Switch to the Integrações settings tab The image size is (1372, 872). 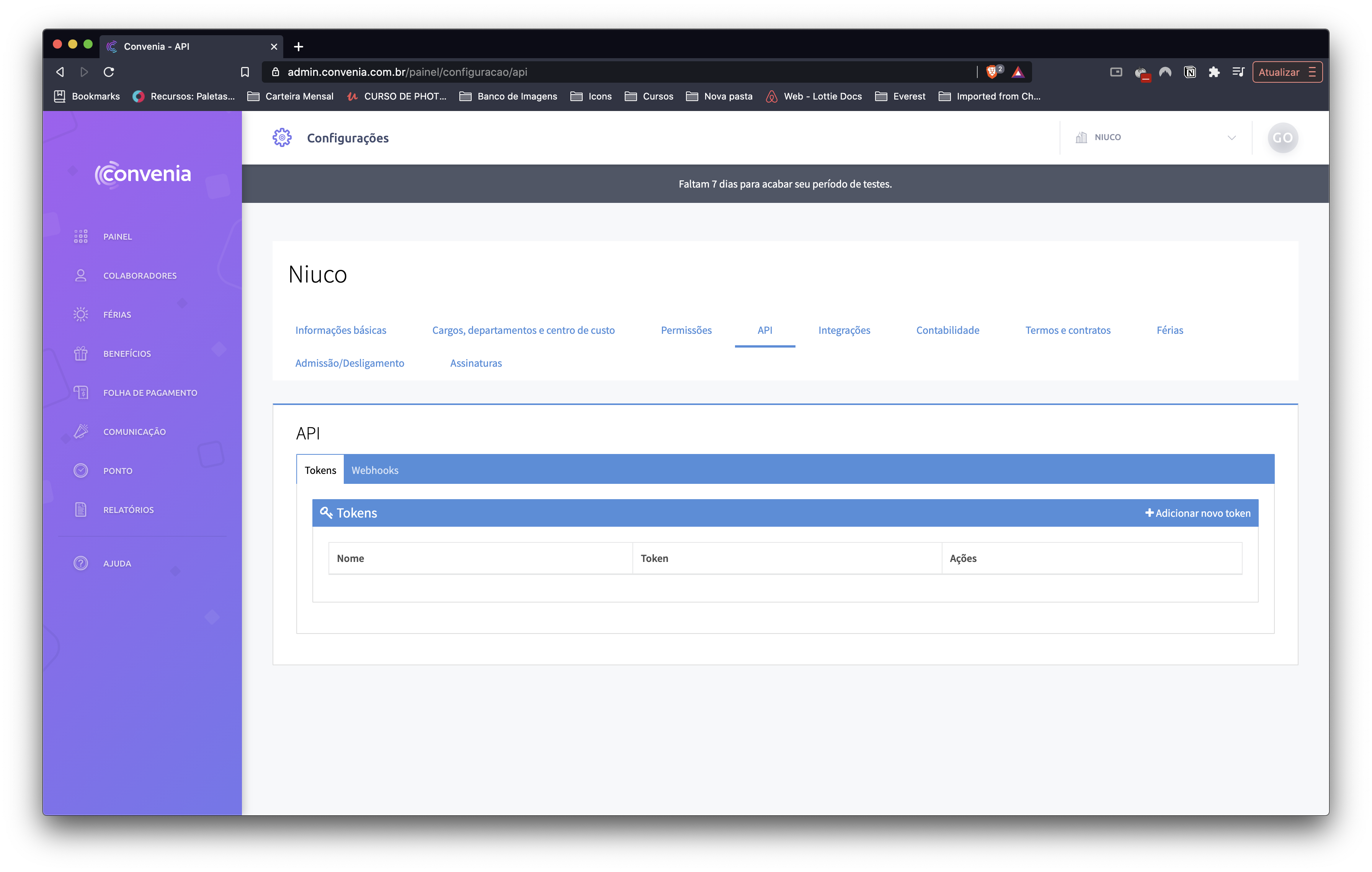pyautogui.click(x=844, y=330)
